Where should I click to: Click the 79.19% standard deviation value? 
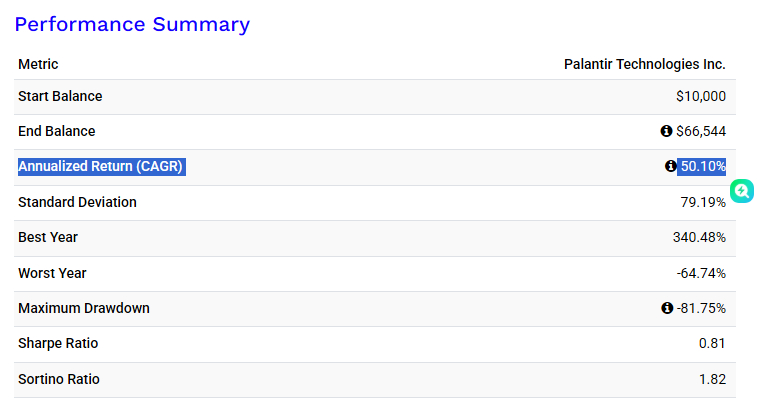pyautogui.click(x=703, y=202)
